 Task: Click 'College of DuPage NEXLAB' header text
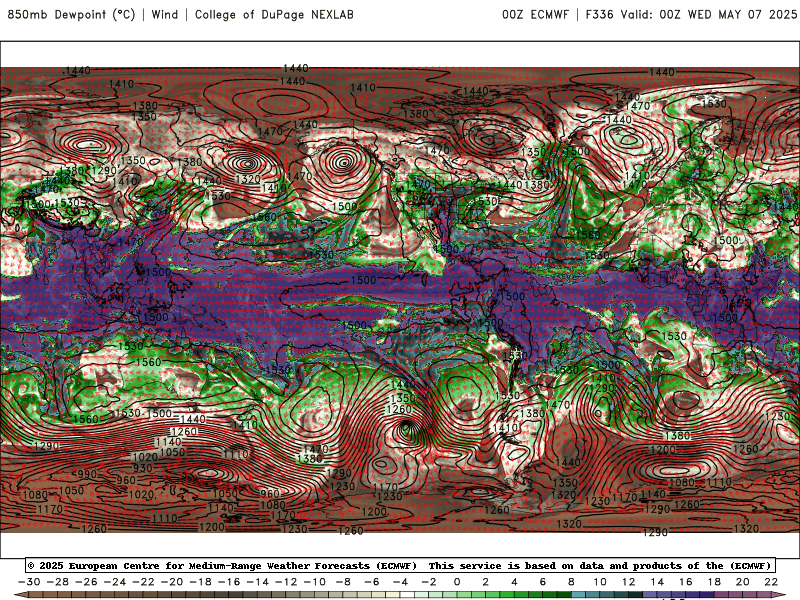tap(274, 14)
